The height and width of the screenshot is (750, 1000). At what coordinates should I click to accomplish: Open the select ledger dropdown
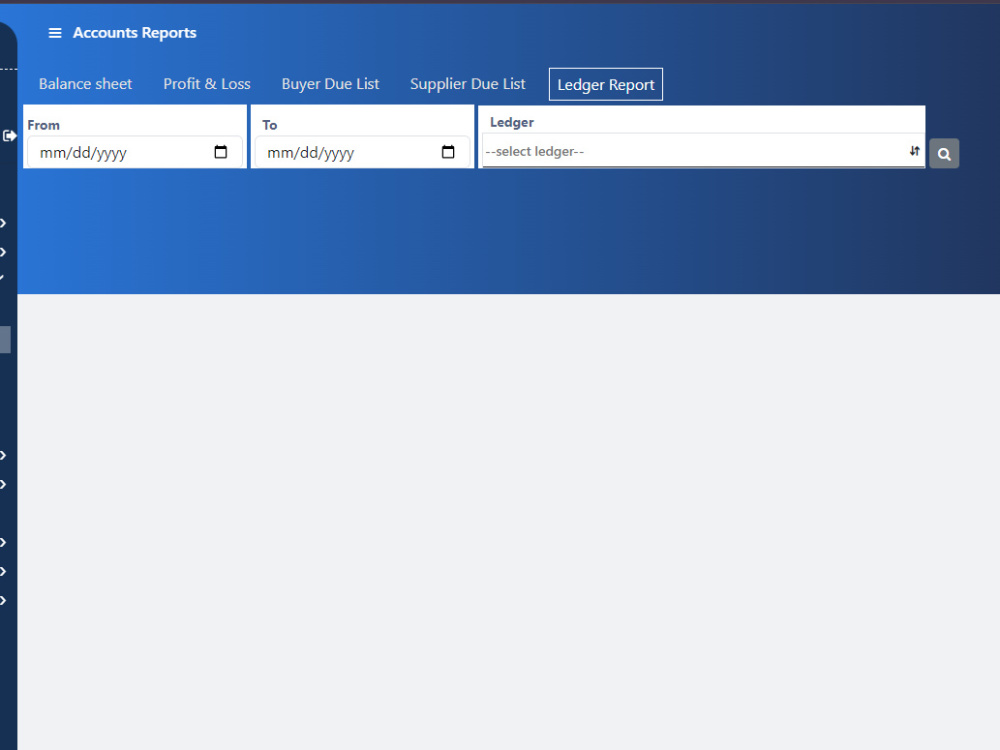pyautogui.click(x=703, y=151)
